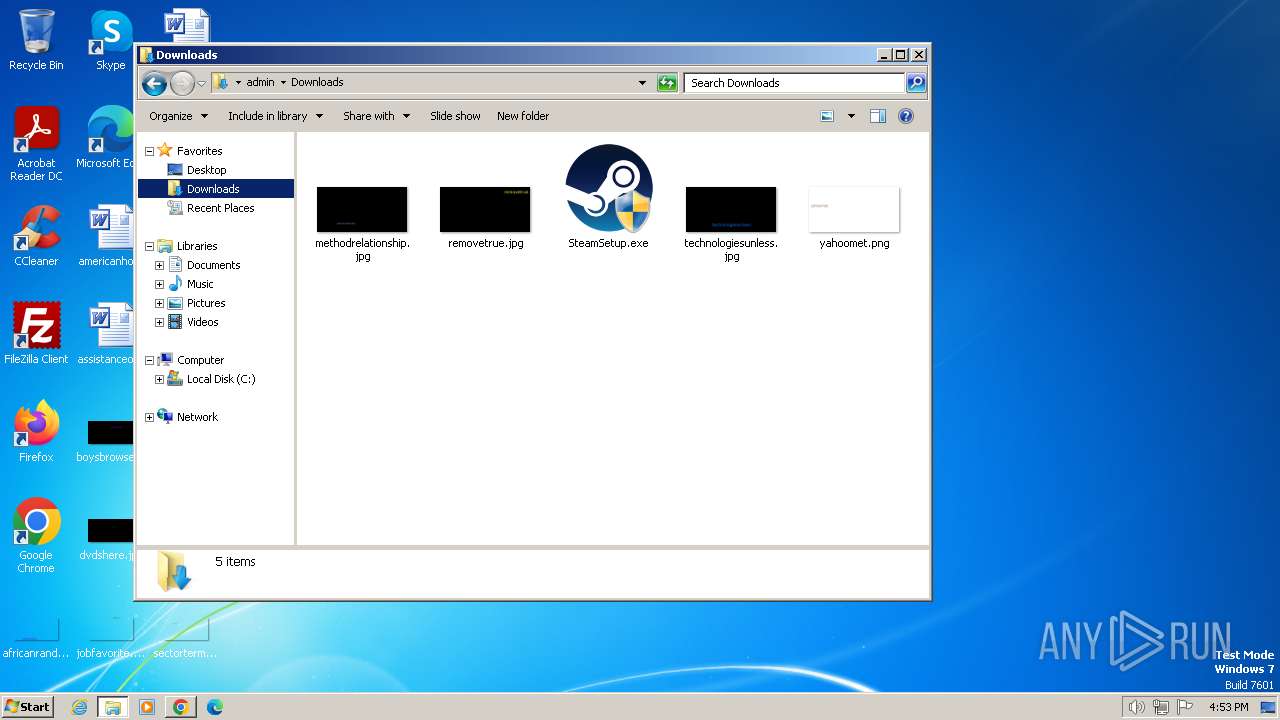Screen dimensions: 1280x720
Task: Create a New folder
Action: coord(523,116)
